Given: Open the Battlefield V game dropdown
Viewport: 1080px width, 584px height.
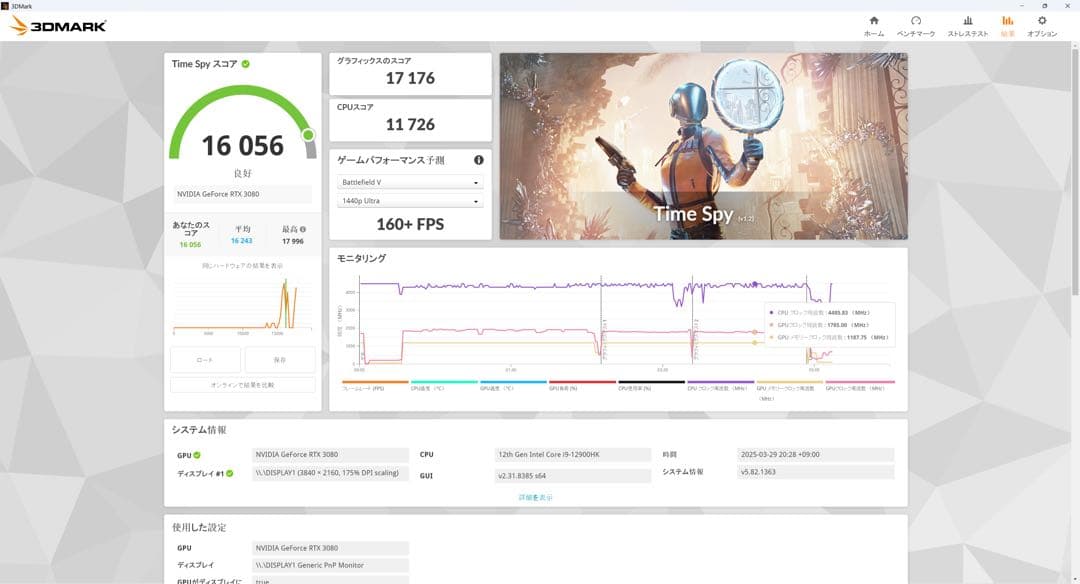Looking at the screenshot, I should (x=410, y=182).
